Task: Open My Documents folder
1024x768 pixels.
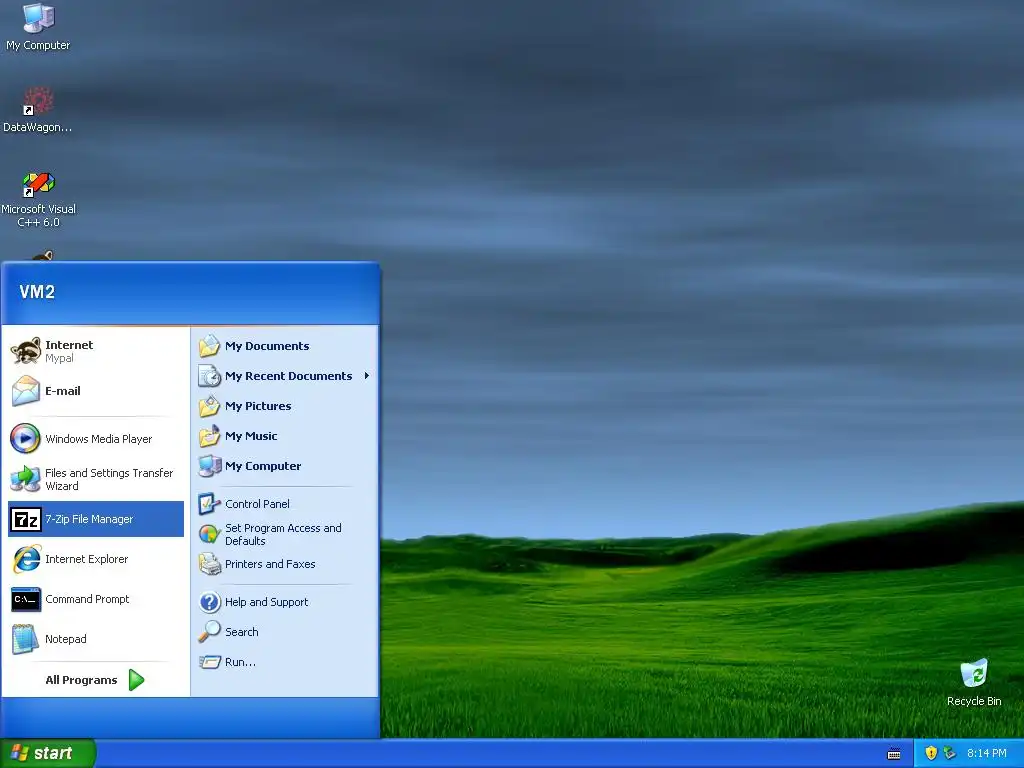Action: click(285, 346)
